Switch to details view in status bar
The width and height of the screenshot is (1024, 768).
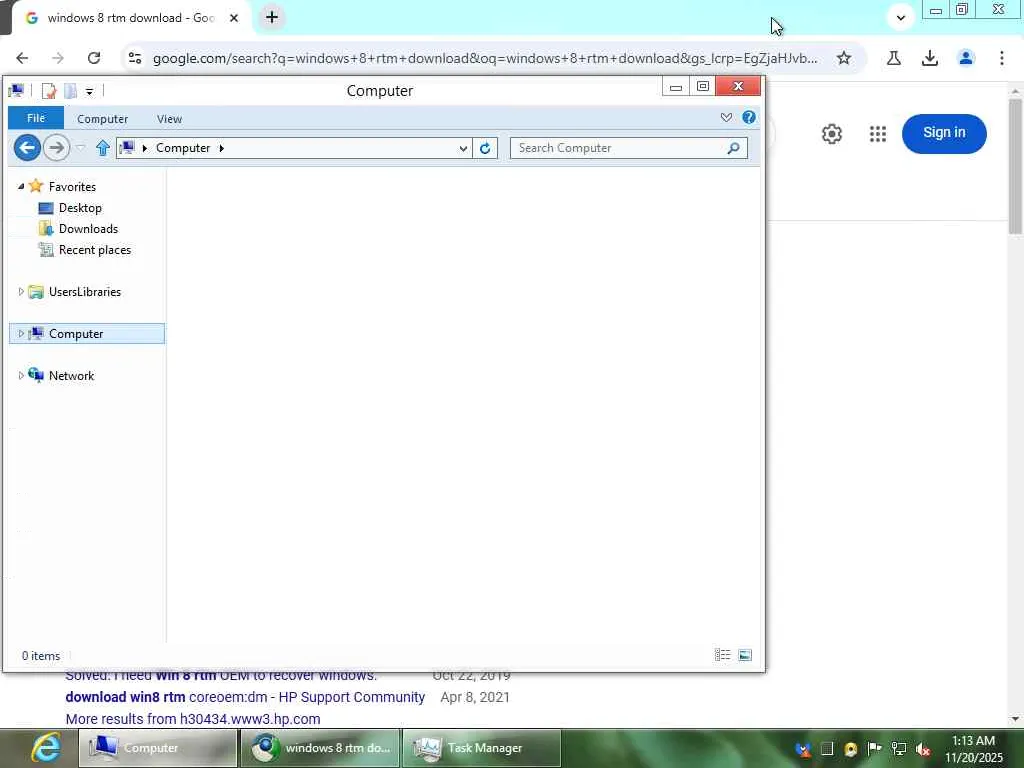point(722,655)
